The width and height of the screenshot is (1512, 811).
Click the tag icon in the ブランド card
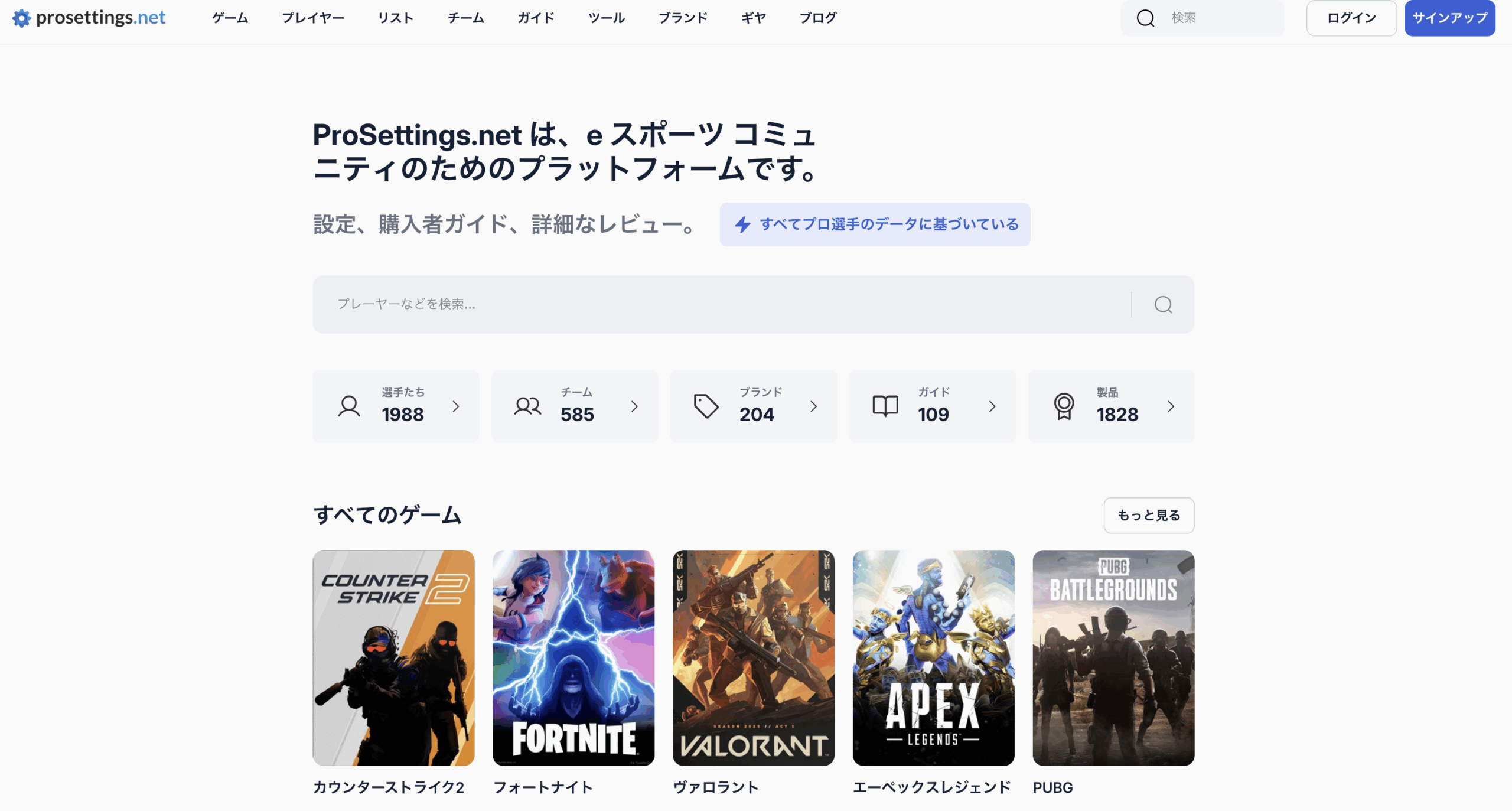[x=706, y=406]
